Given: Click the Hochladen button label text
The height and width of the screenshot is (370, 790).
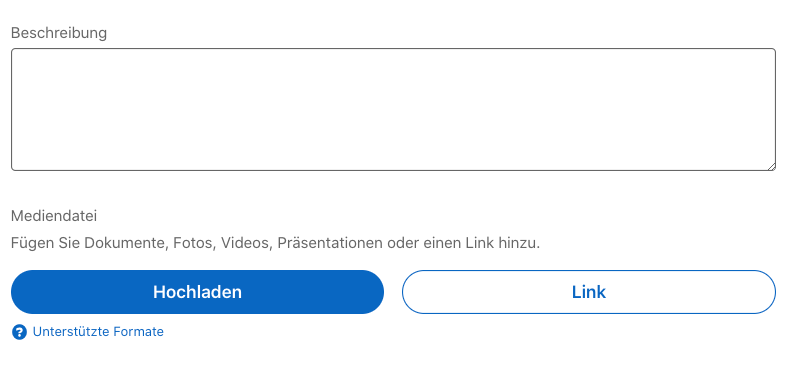Looking at the screenshot, I should pyautogui.click(x=198, y=292).
